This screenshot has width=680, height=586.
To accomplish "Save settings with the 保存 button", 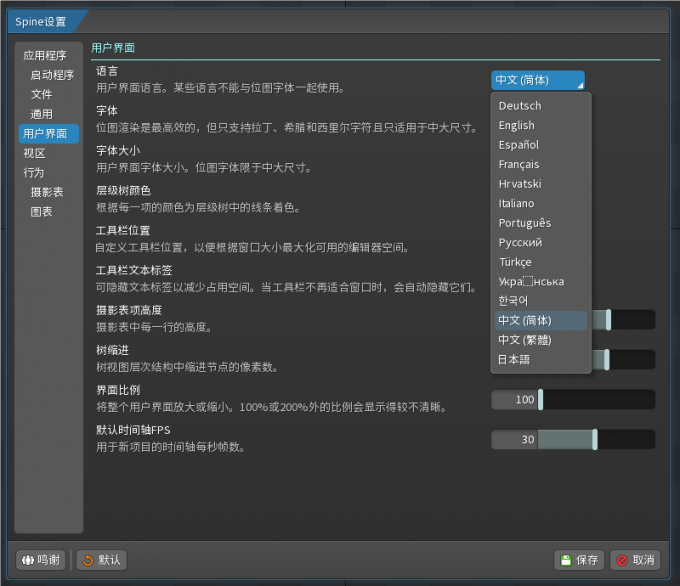I will pyautogui.click(x=579, y=560).
